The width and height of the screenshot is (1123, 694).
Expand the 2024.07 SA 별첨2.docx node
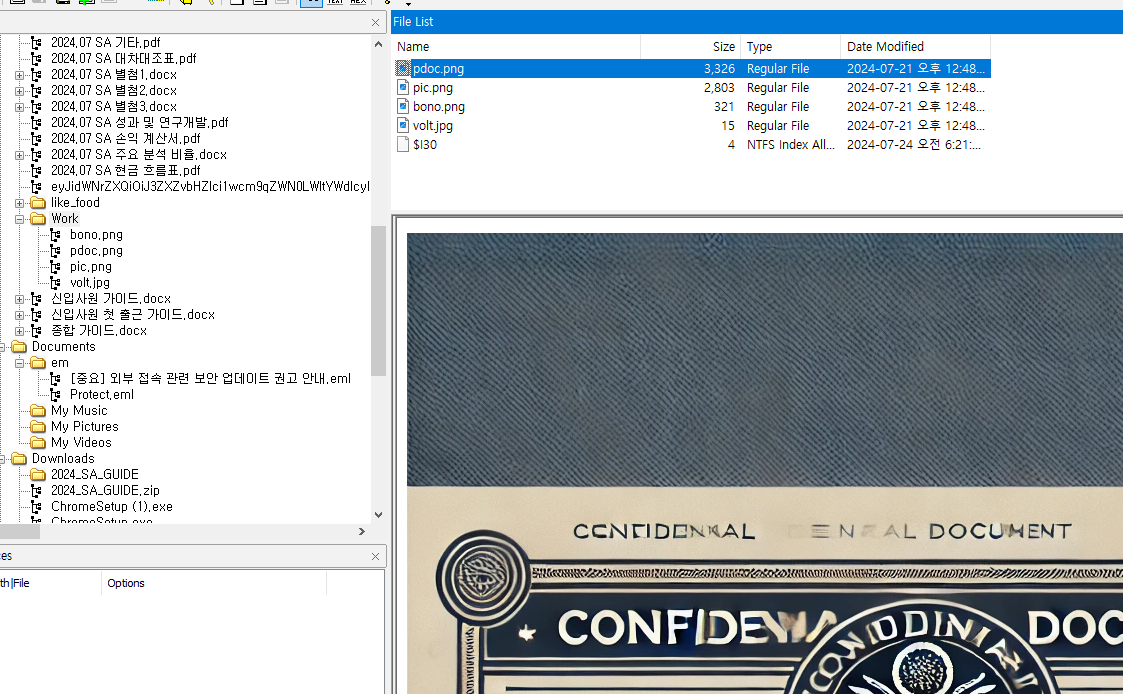click(x=19, y=91)
